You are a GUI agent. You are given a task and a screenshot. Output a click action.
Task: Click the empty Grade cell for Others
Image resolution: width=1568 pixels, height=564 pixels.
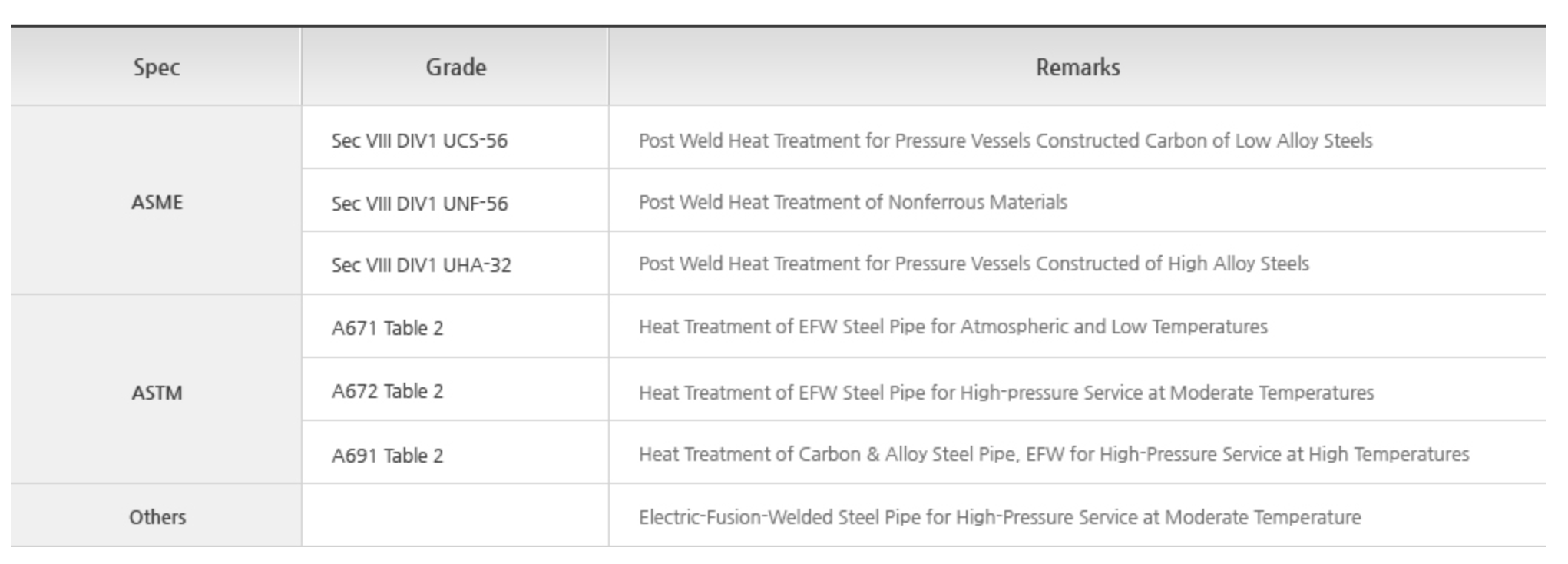(455, 516)
